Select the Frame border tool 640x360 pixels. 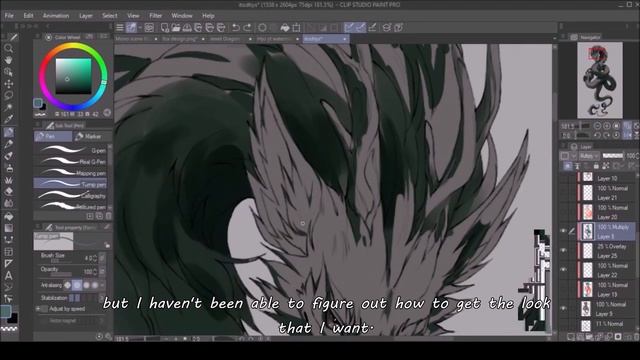click(8, 252)
